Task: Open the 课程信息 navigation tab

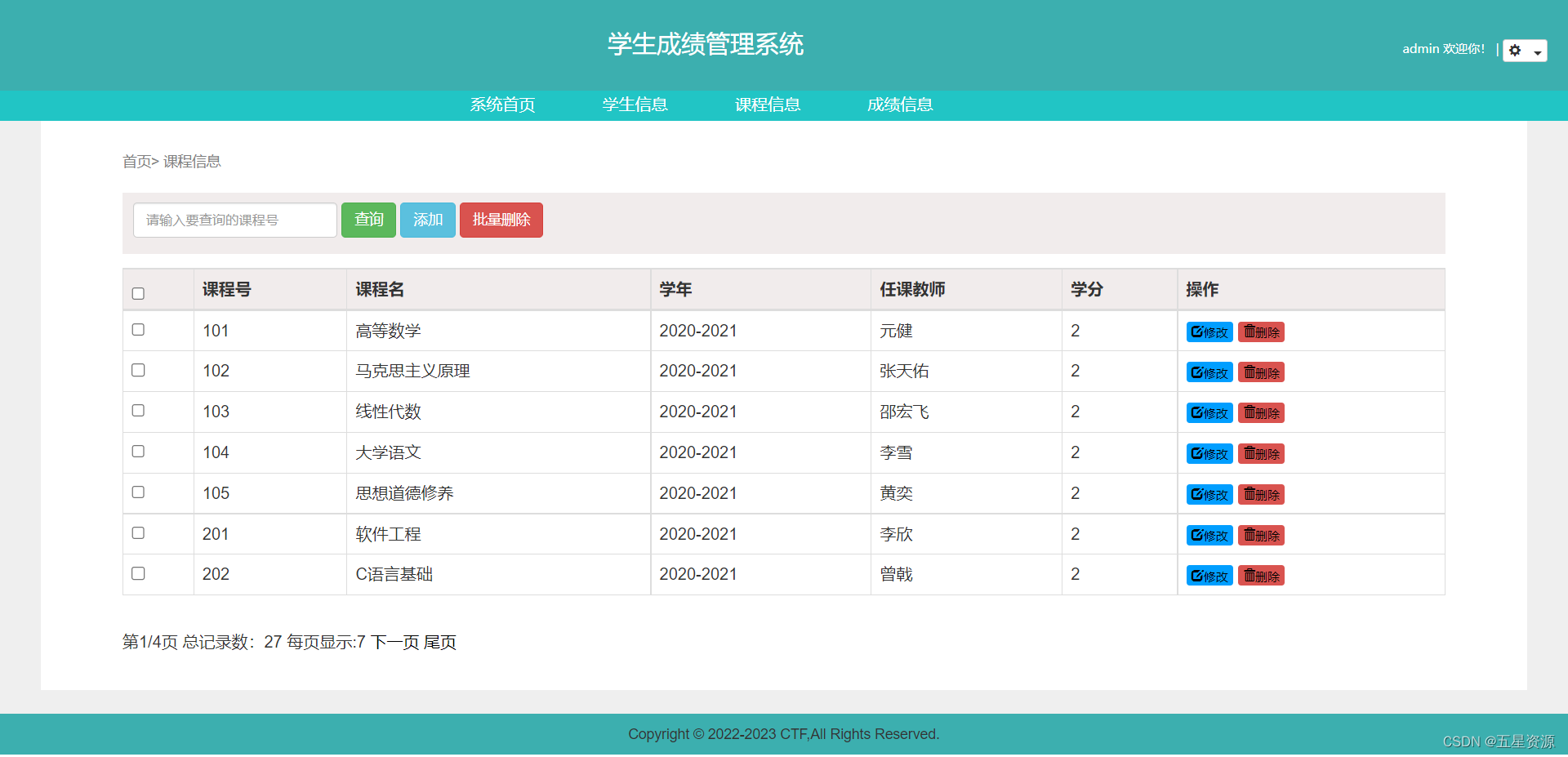Action: point(767,105)
